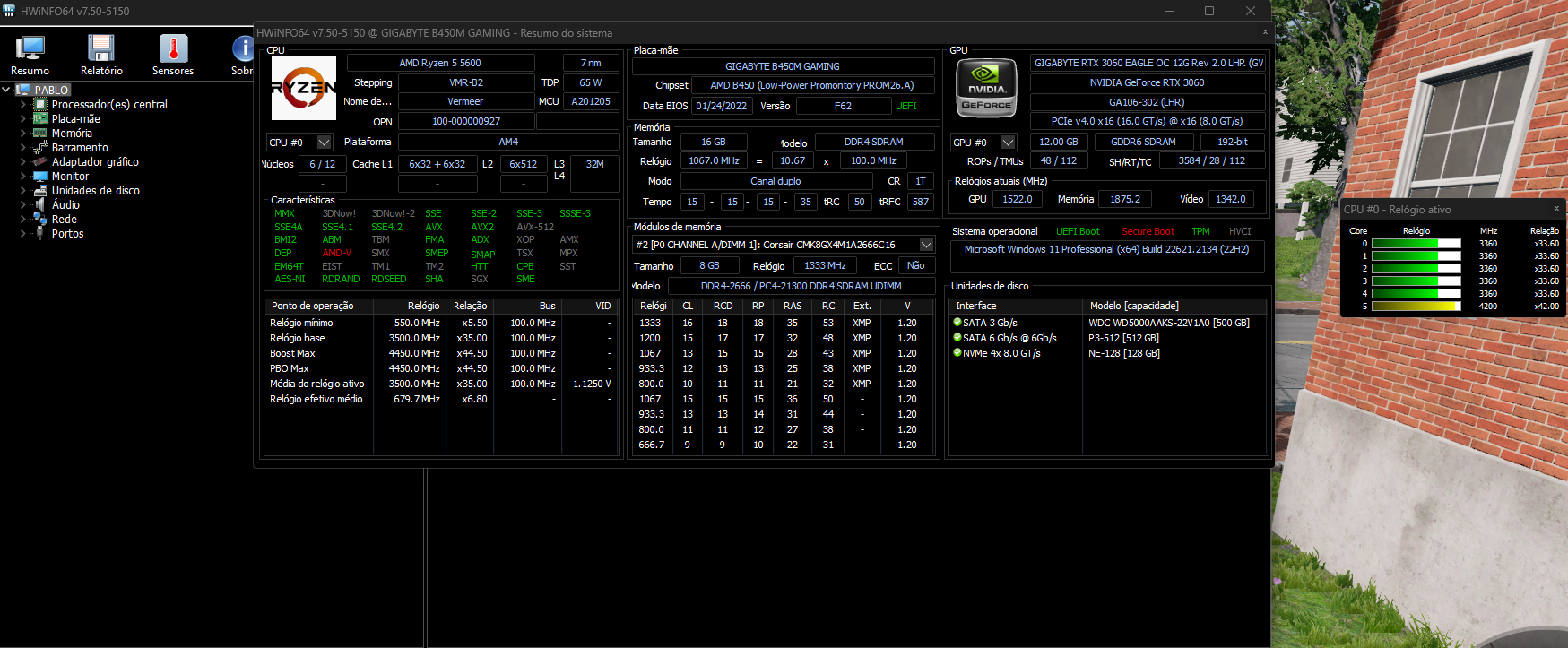The width and height of the screenshot is (1568, 648).
Task: Click the AMD Ryzen logo image
Action: 304,88
